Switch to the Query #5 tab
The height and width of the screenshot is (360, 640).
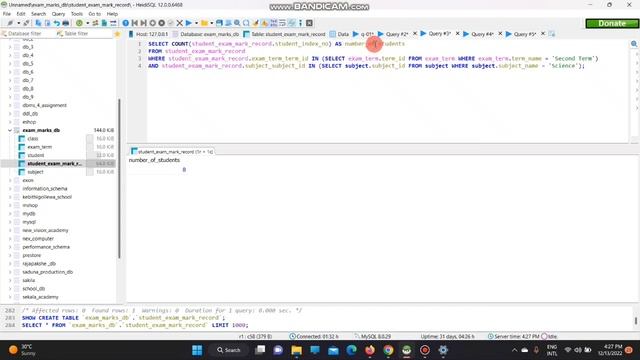coord(521,34)
